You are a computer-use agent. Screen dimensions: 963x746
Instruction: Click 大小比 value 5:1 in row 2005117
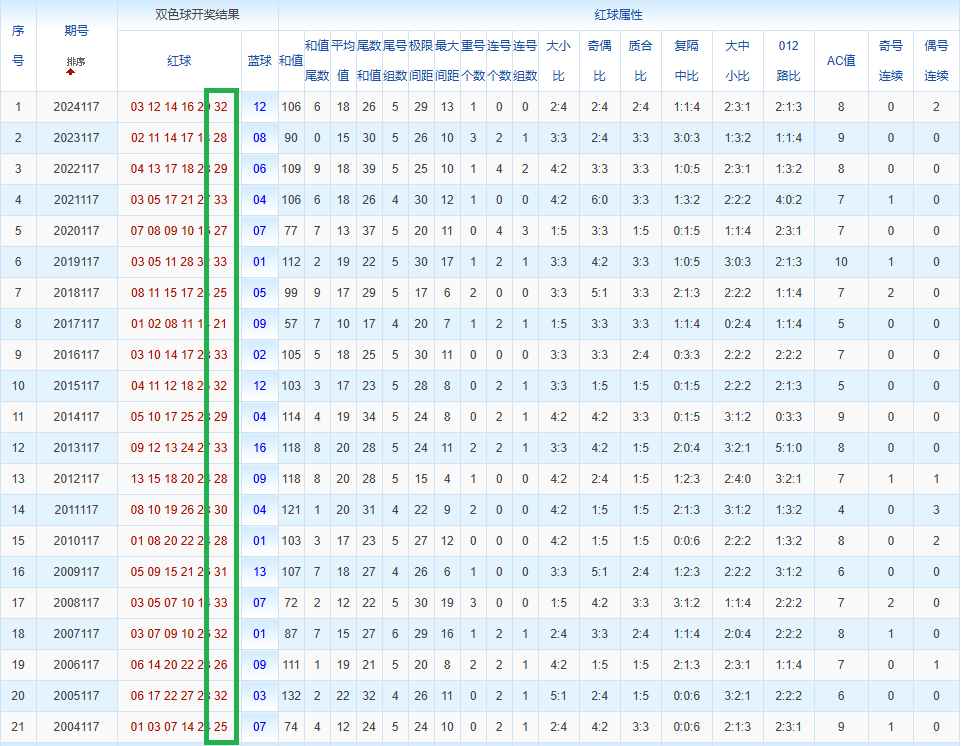pyautogui.click(x=558, y=696)
